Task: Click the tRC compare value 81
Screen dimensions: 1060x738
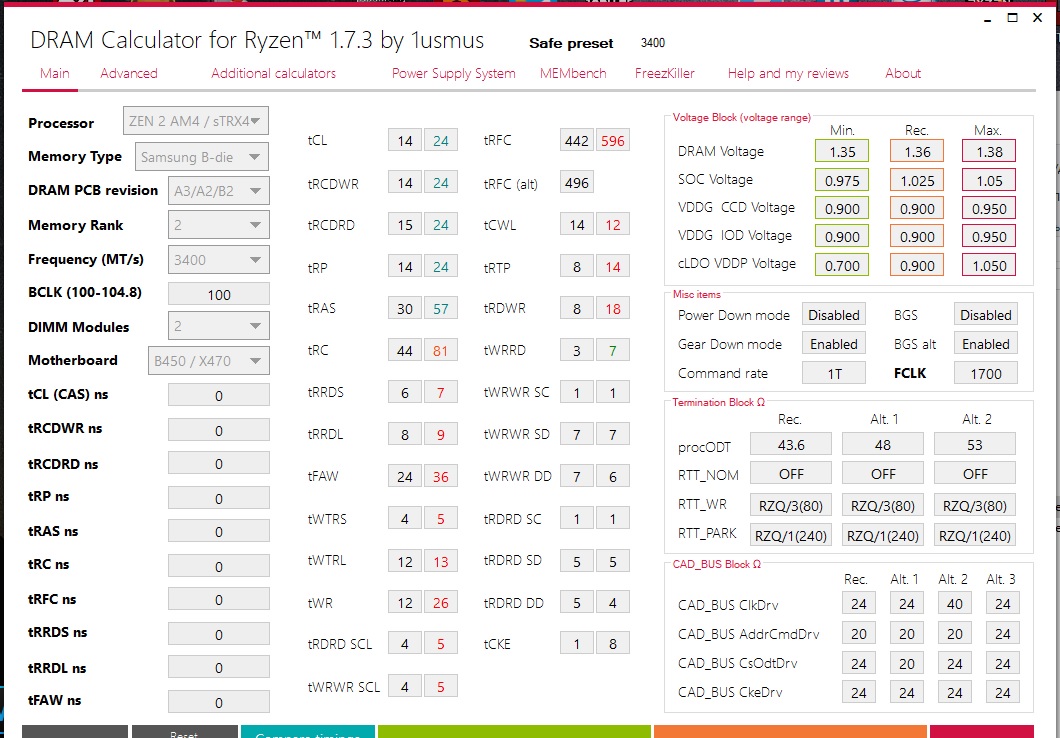Action: coord(441,350)
